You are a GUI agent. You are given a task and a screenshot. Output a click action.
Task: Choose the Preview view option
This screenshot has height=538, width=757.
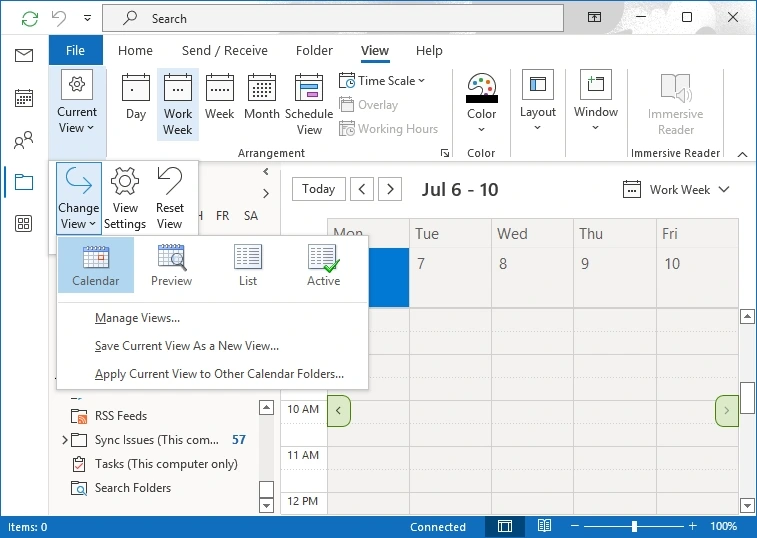click(171, 265)
